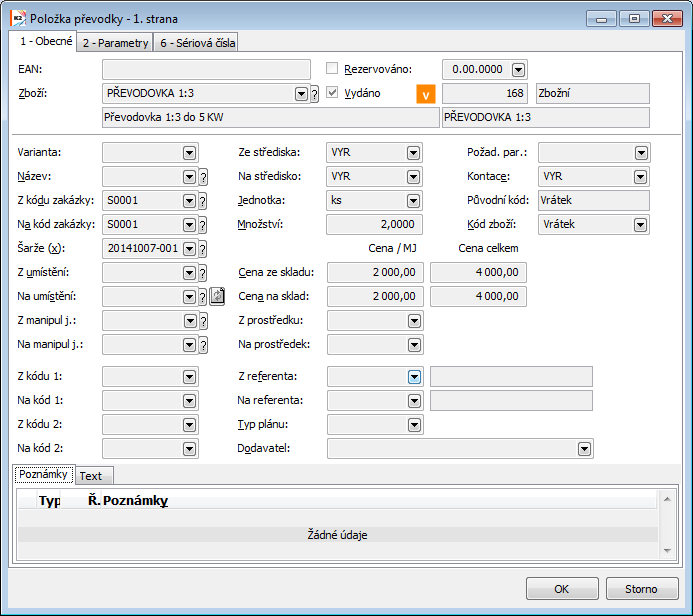
Task: Maximize the Položka převodky window
Action: click(x=634, y=19)
